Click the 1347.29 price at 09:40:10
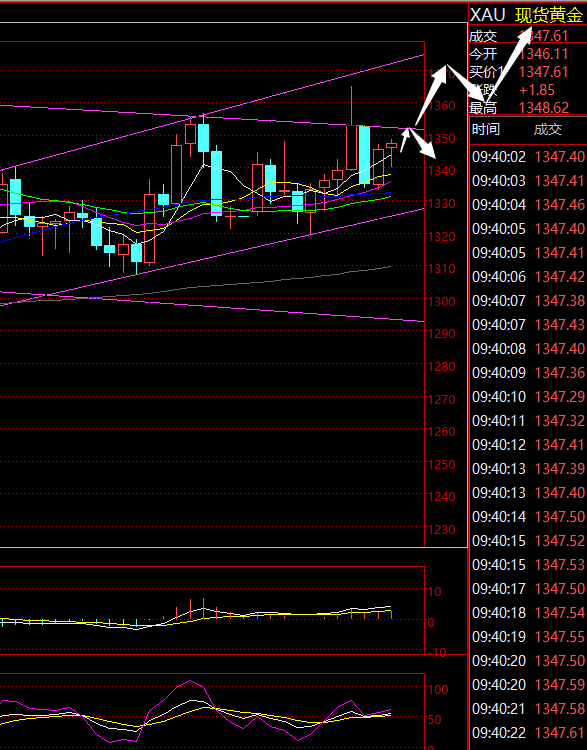The height and width of the screenshot is (750, 587). [560, 397]
